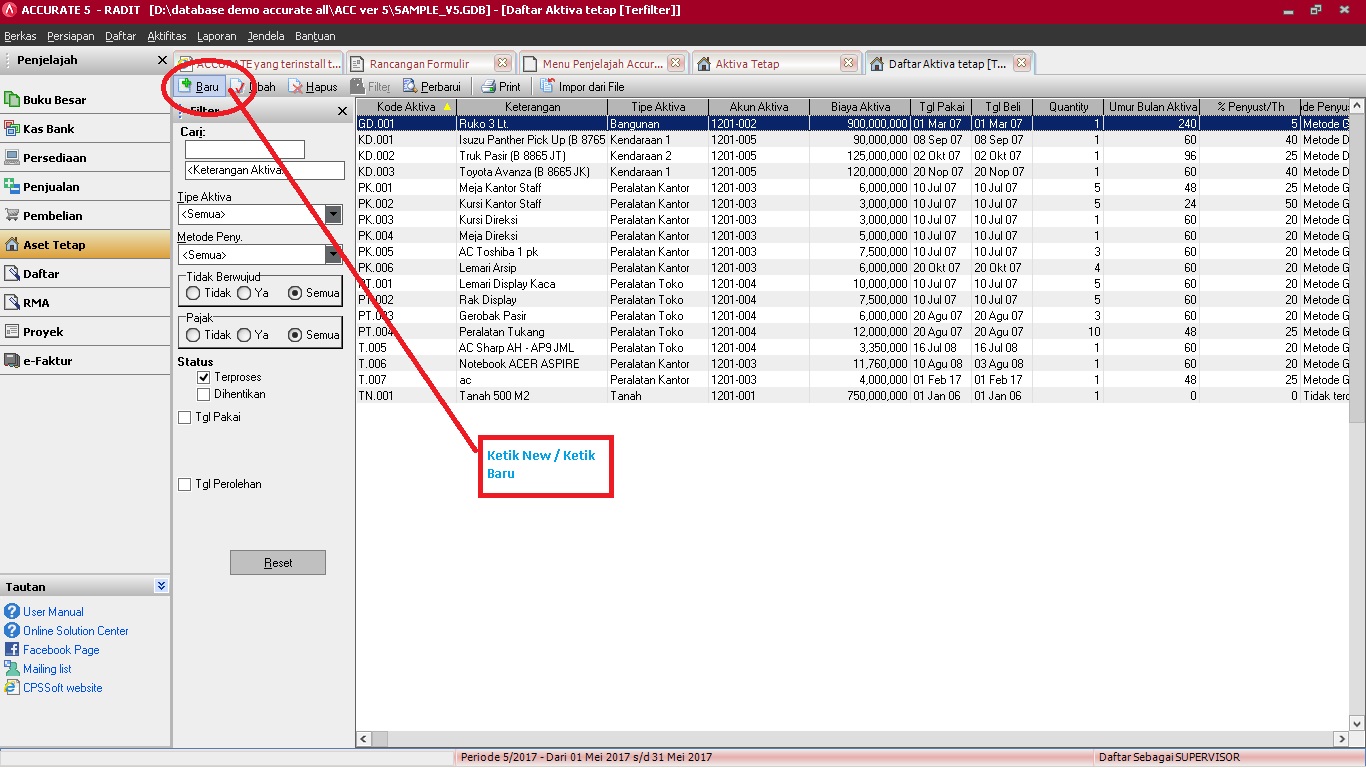Open Aktifitas menu
Screen dimensions: 1366x768
pos(166,36)
